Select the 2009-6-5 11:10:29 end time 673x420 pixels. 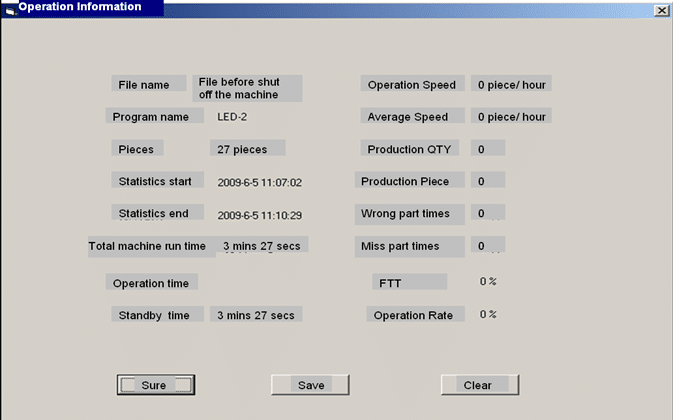tap(259, 215)
